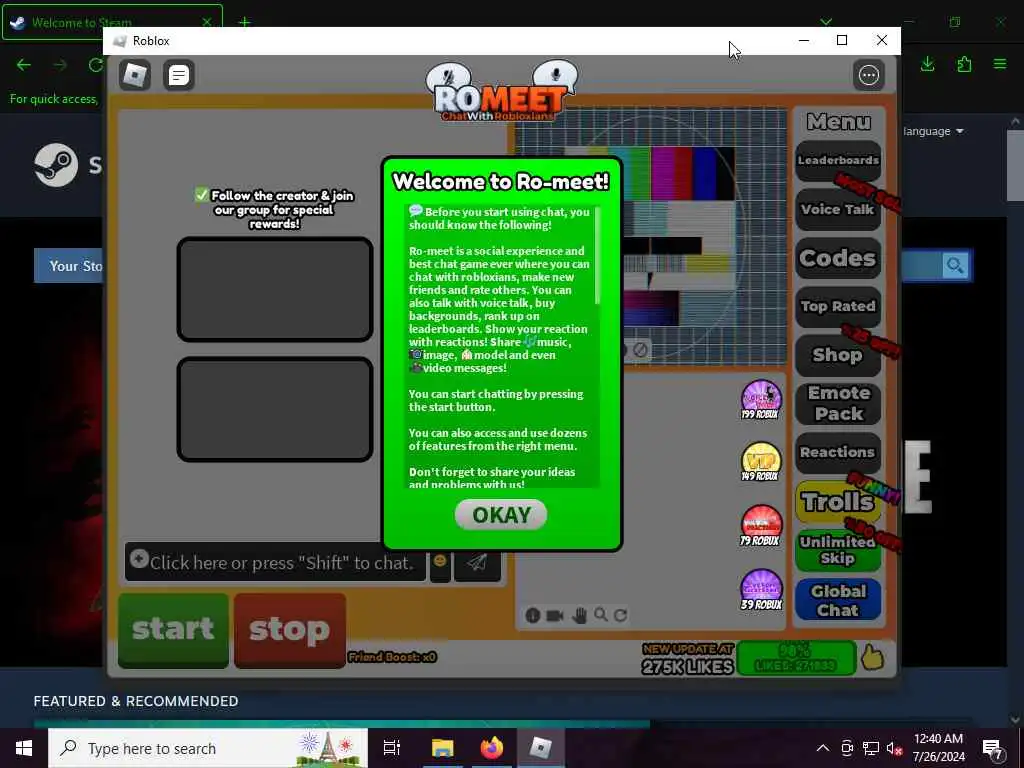Click the Roblox taskbar icon
This screenshot has height=768, width=1024.
541,748
